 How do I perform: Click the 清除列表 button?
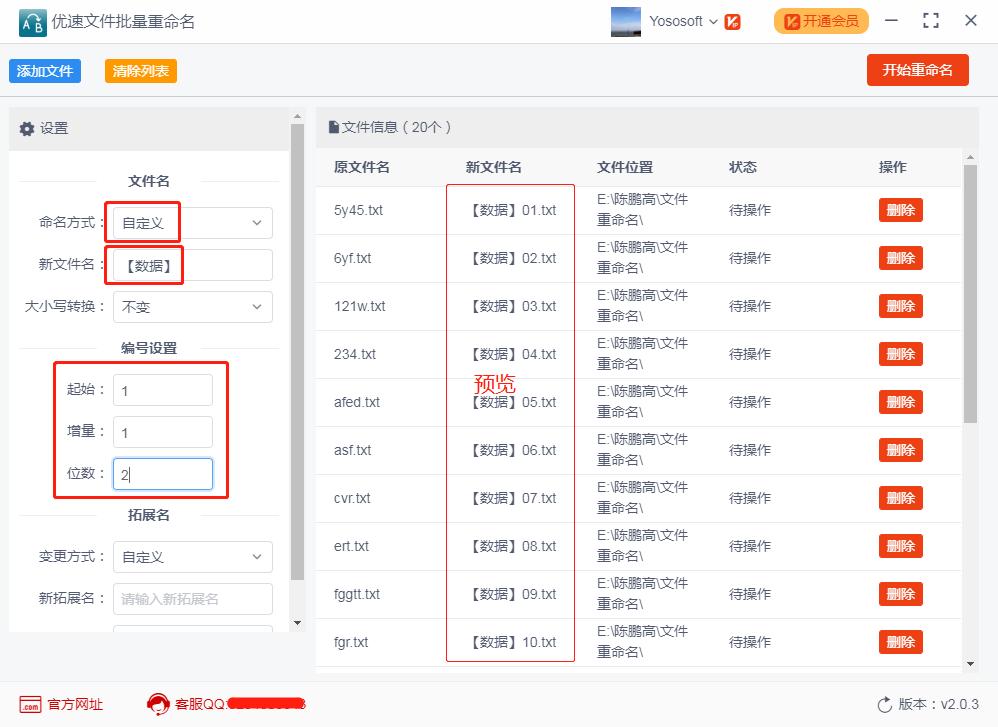(x=140, y=70)
